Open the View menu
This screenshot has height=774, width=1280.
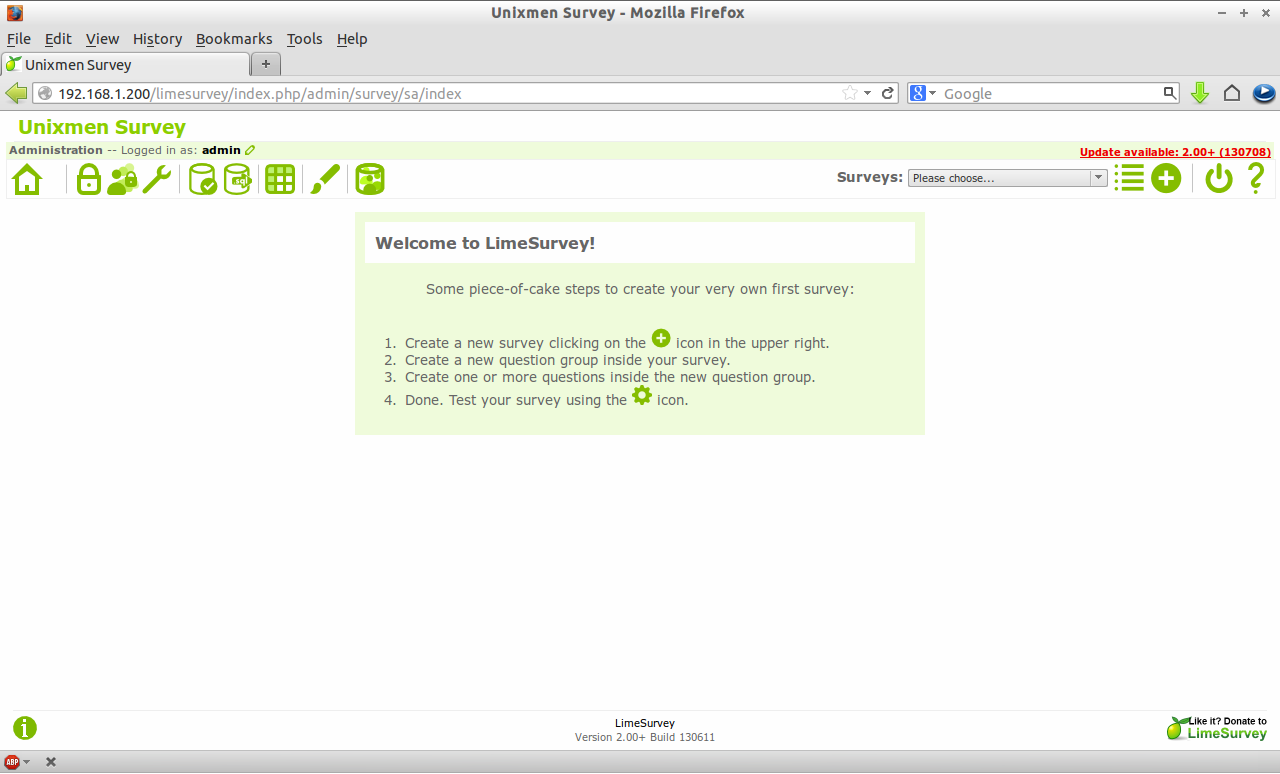tap(102, 39)
